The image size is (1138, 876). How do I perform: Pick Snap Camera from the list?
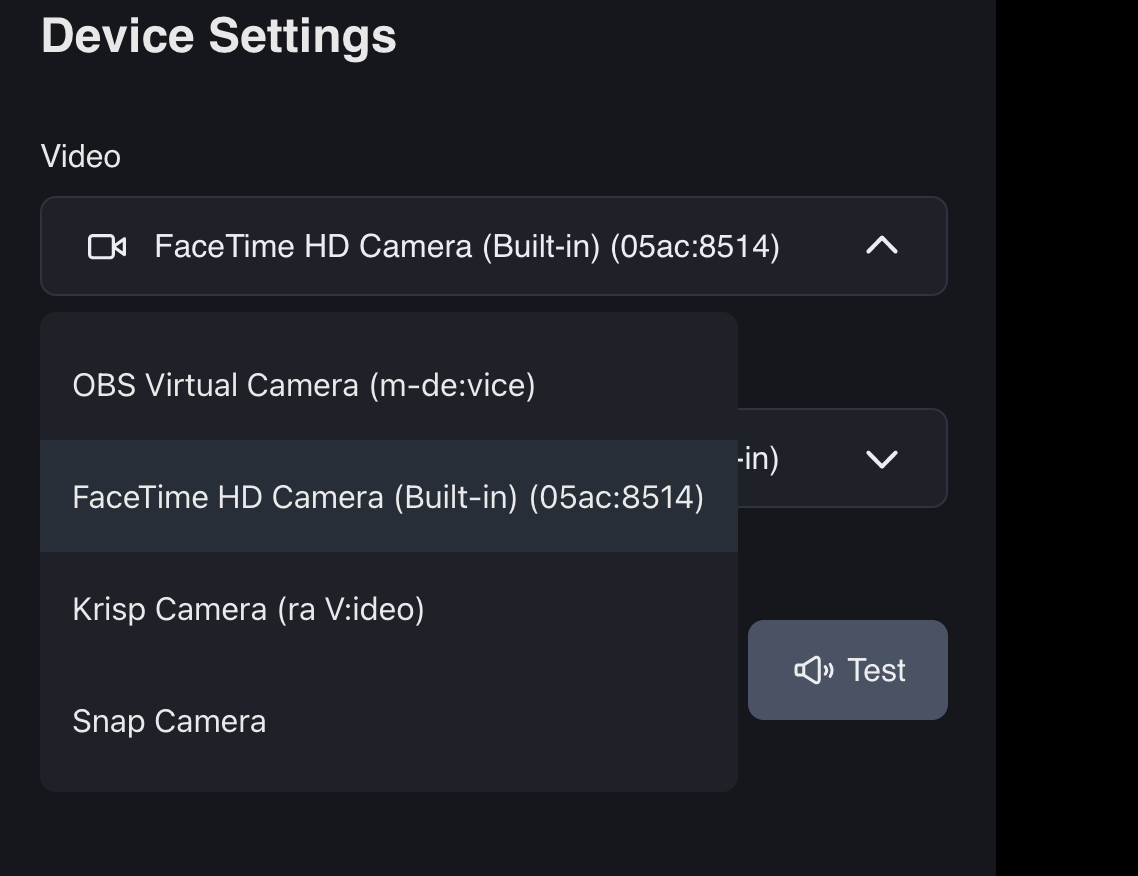(x=169, y=721)
